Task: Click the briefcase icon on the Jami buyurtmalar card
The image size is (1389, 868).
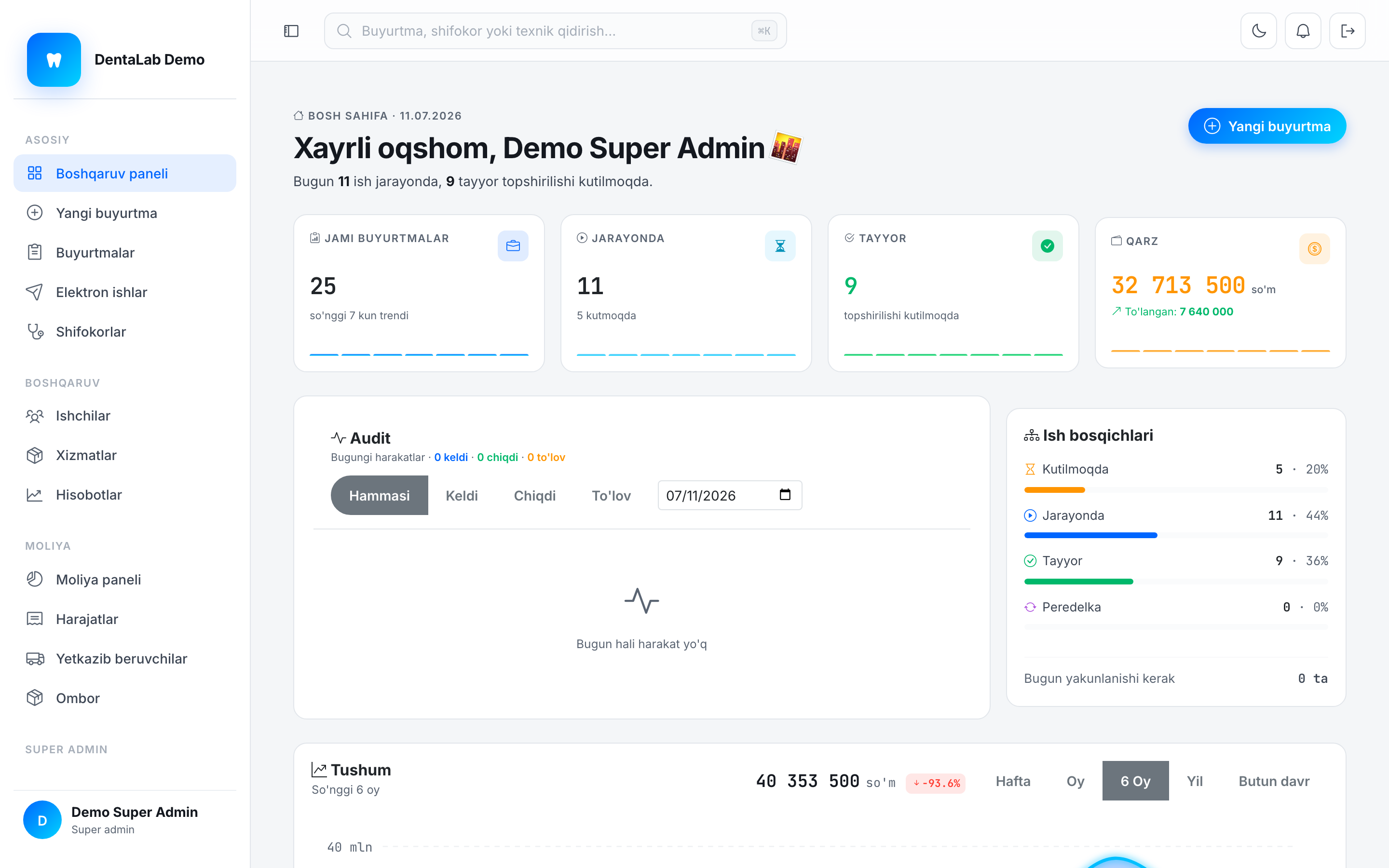Action: pos(513,246)
